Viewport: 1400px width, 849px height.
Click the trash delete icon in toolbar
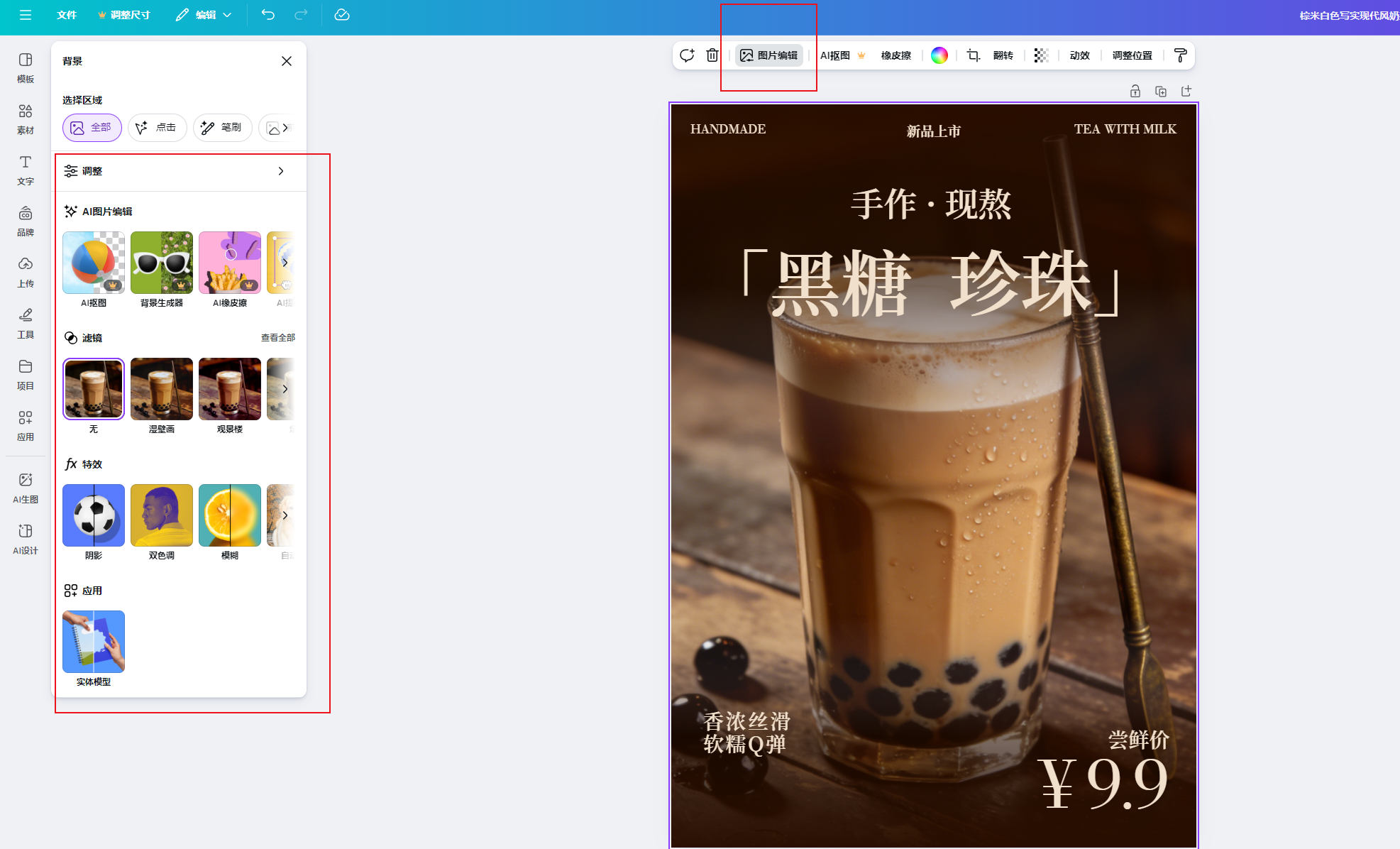pyautogui.click(x=712, y=55)
